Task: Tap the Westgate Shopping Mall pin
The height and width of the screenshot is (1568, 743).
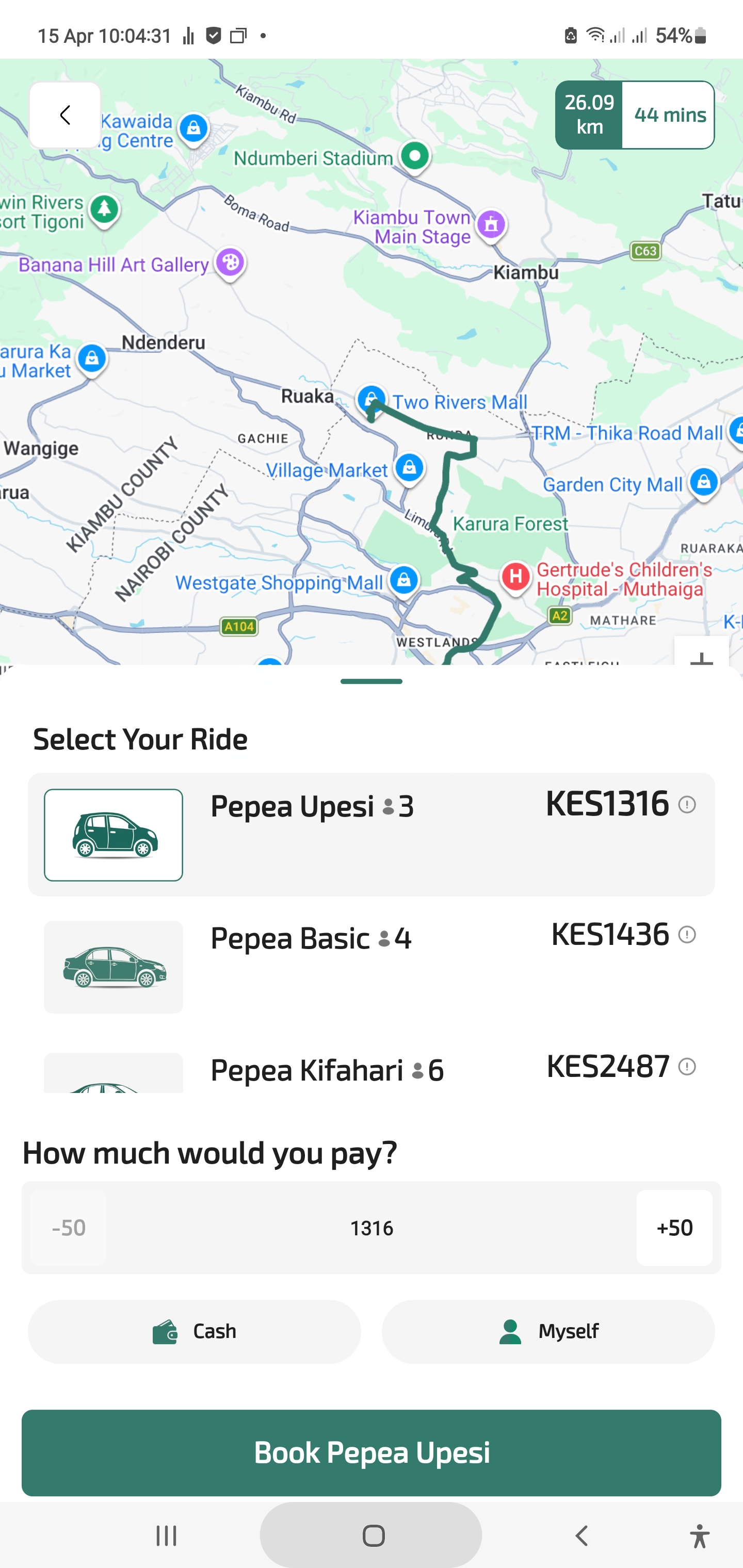Action: point(404,580)
